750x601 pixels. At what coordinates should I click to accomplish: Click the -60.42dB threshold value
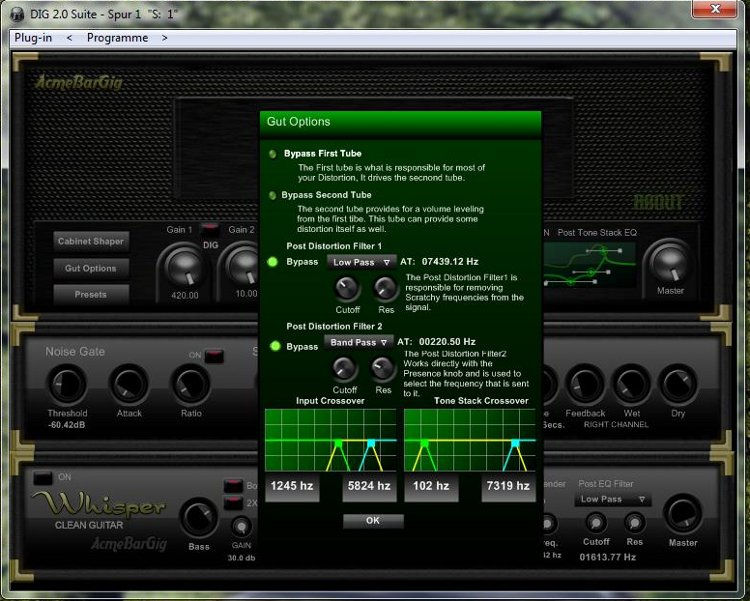click(67, 425)
